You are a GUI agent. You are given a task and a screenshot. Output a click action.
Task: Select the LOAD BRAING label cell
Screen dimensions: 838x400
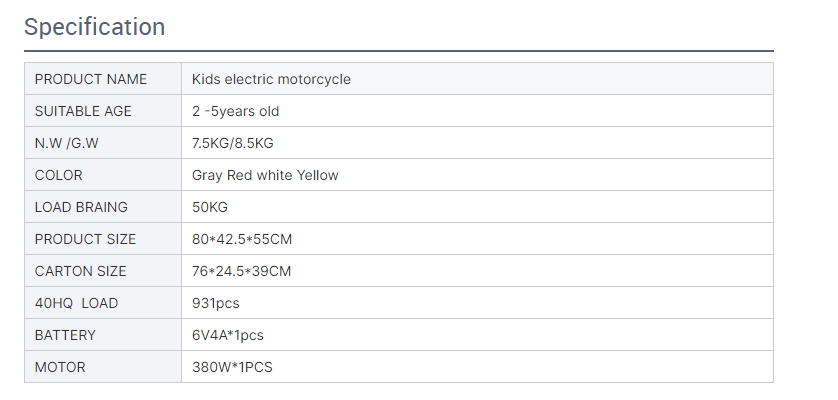(x=81, y=207)
